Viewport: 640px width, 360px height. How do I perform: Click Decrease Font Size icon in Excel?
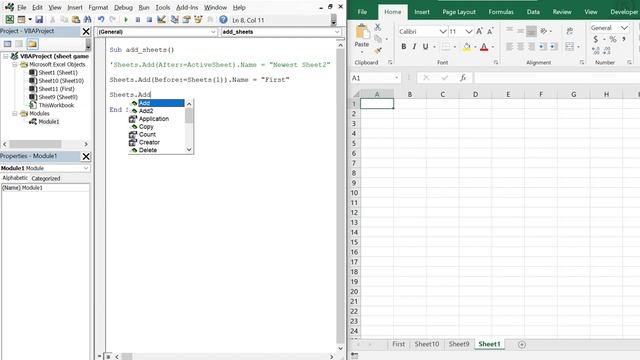[490, 31]
